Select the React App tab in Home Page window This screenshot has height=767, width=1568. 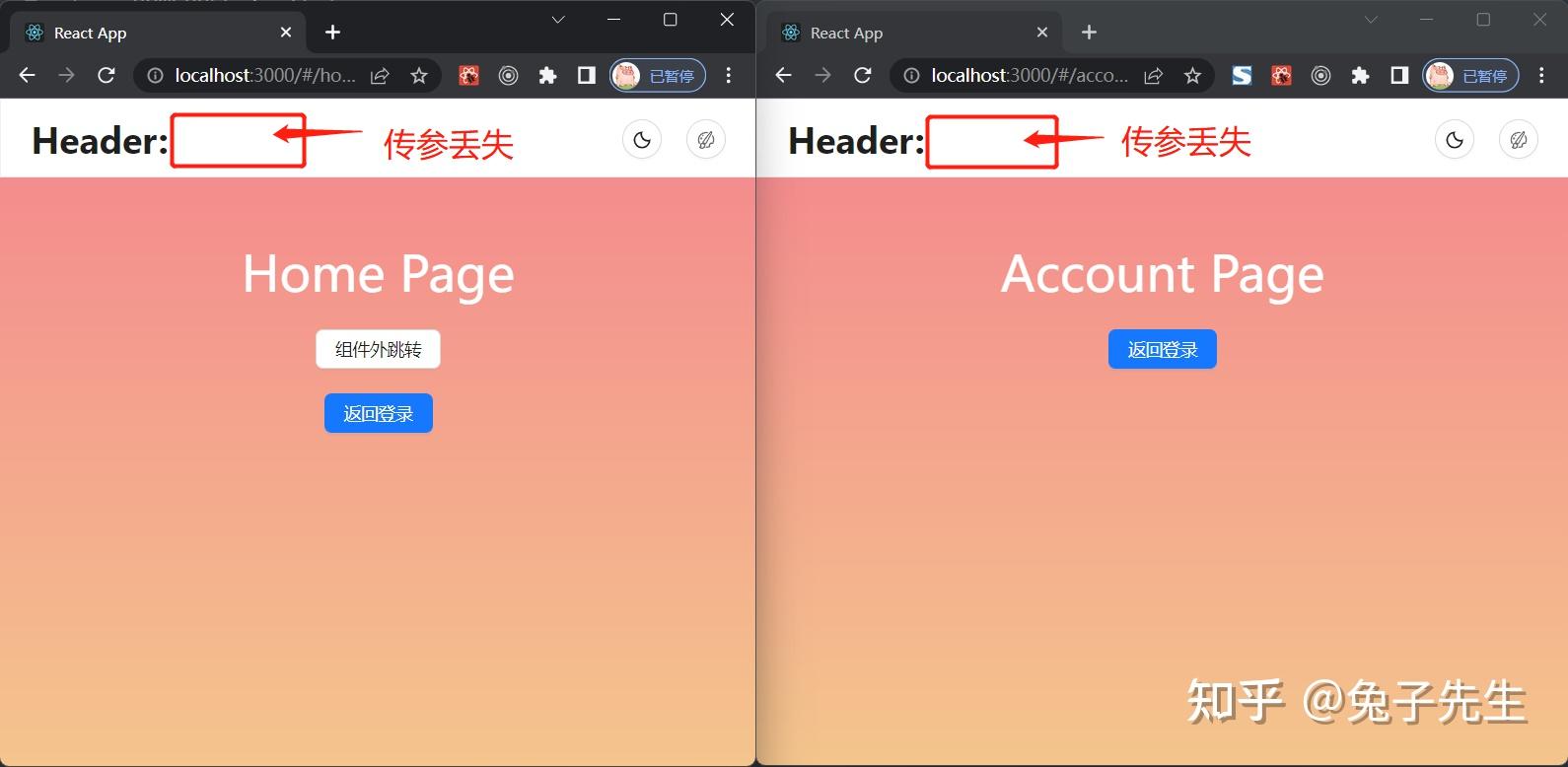click(x=158, y=33)
